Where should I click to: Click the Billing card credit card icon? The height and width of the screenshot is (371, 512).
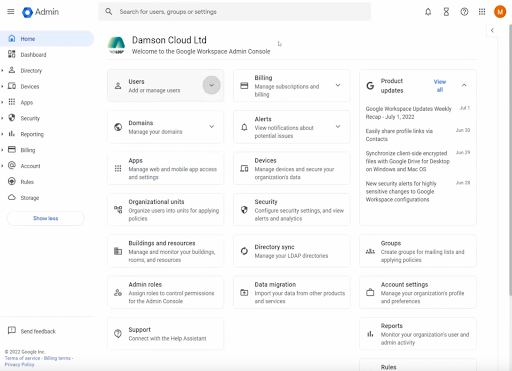[x=244, y=86]
